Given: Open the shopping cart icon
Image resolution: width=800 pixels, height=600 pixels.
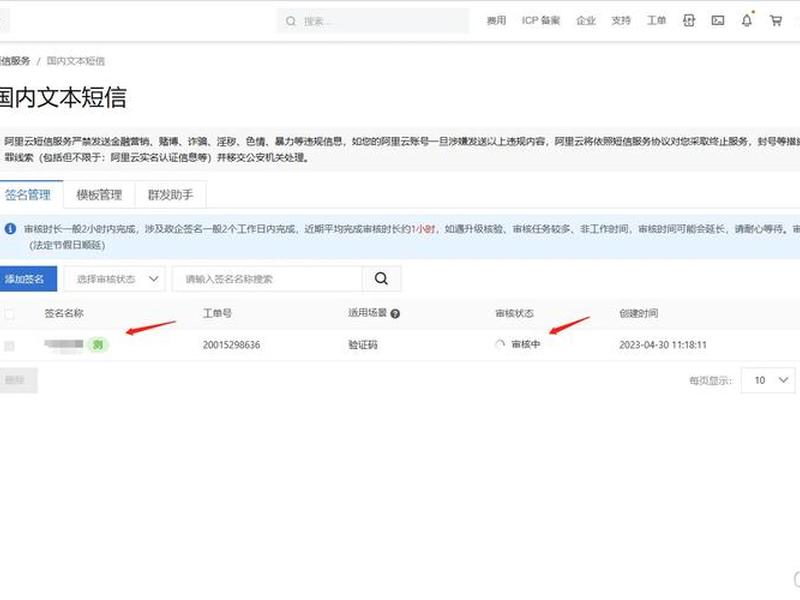Looking at the screenshot, I should (776, 21).
